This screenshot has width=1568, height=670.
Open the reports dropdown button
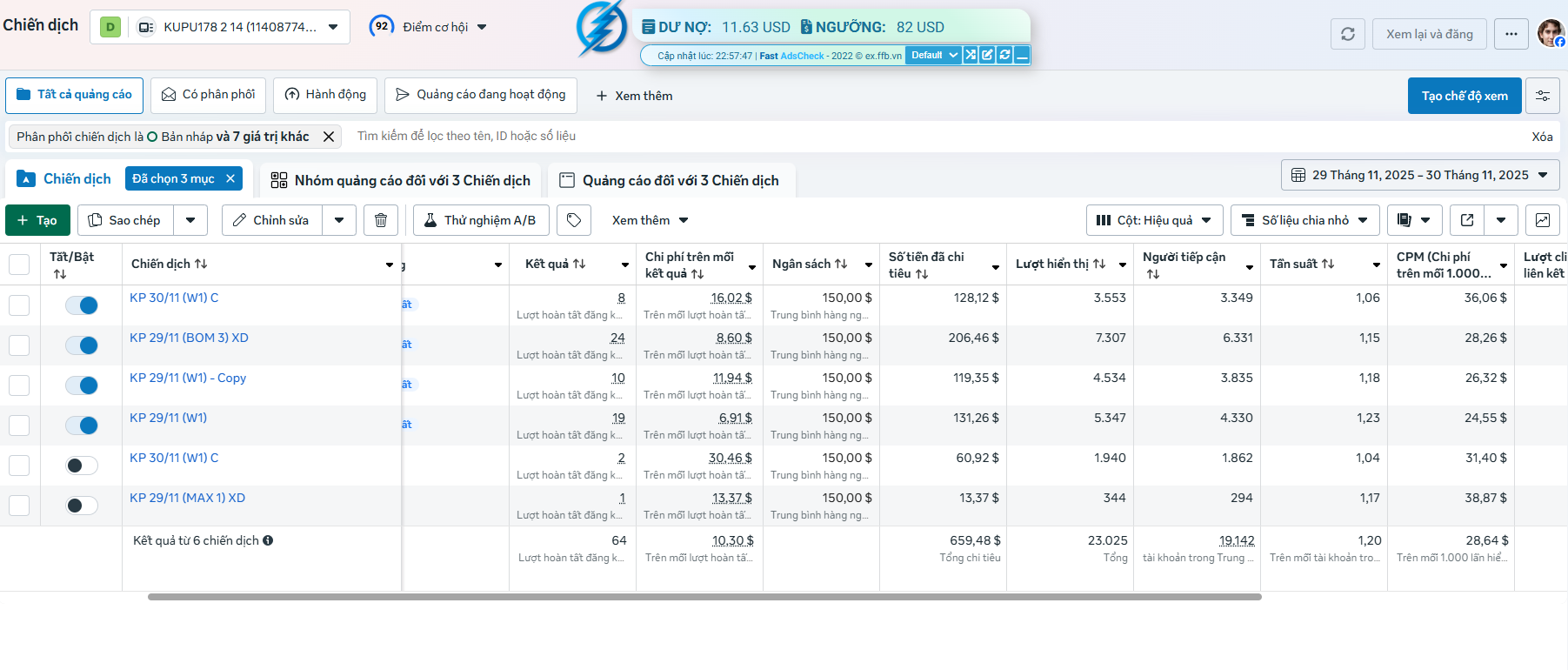(x=1415, y=220)
